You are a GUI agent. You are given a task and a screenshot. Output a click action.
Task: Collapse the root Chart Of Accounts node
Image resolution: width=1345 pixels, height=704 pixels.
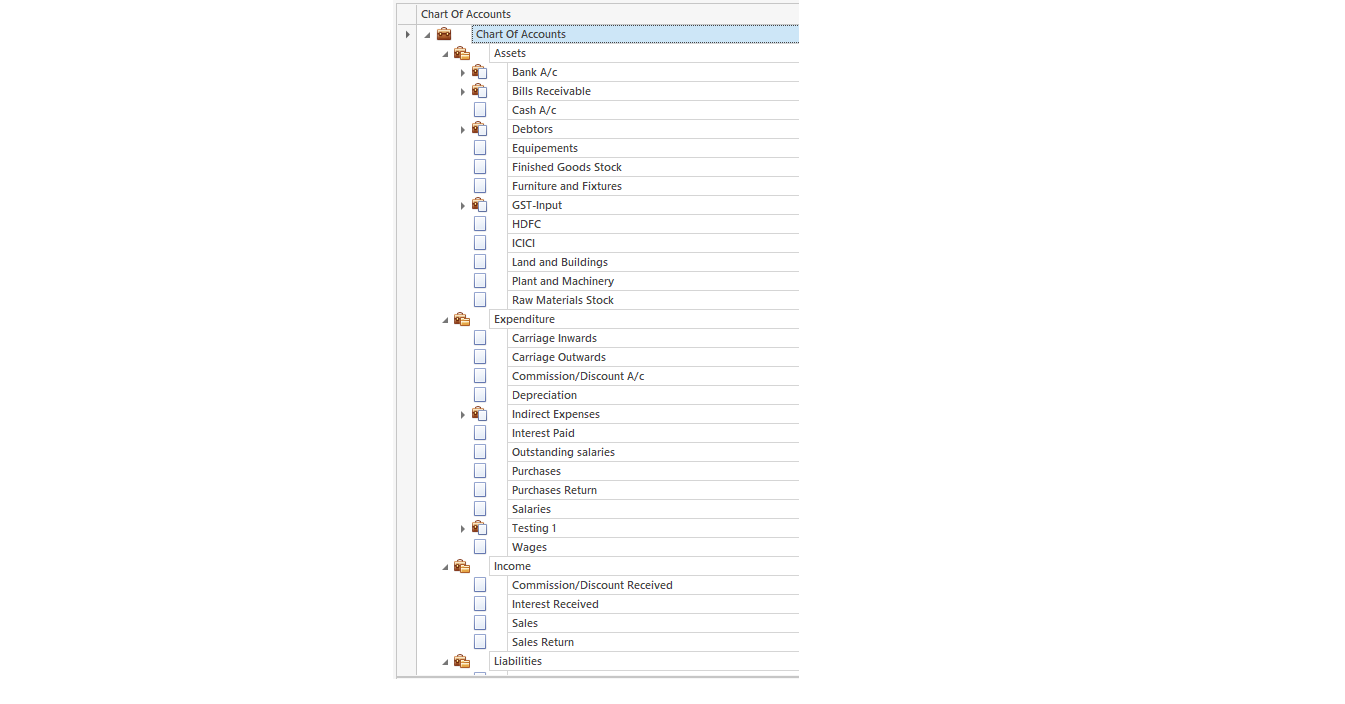point(428,35)
